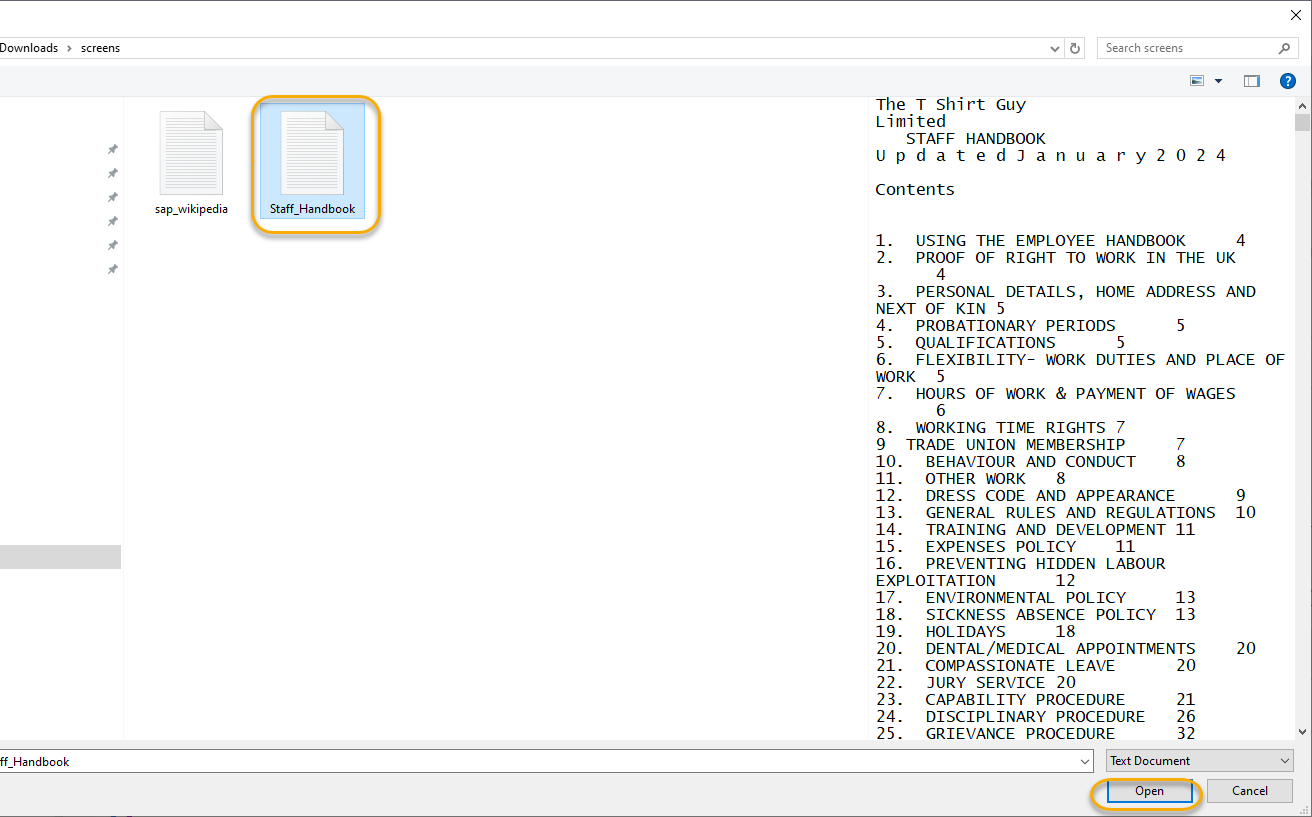
Task: Click 'DENTAL/MEDICAL APPOINTMENTS' line
Action: point(1066,649)
